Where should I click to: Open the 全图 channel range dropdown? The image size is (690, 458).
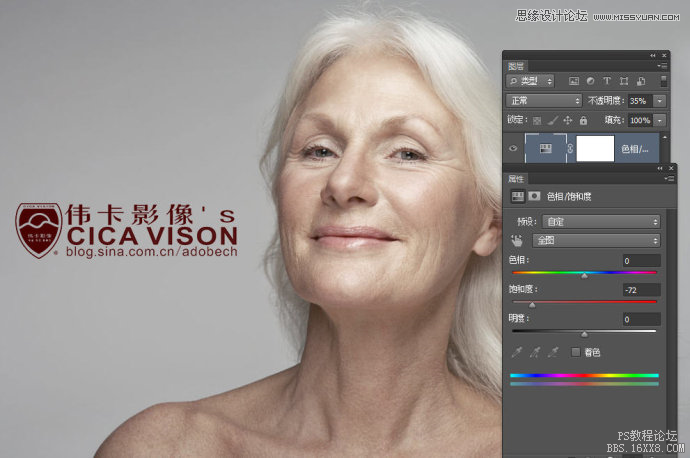pyautogui.click(x=597, y=240)
